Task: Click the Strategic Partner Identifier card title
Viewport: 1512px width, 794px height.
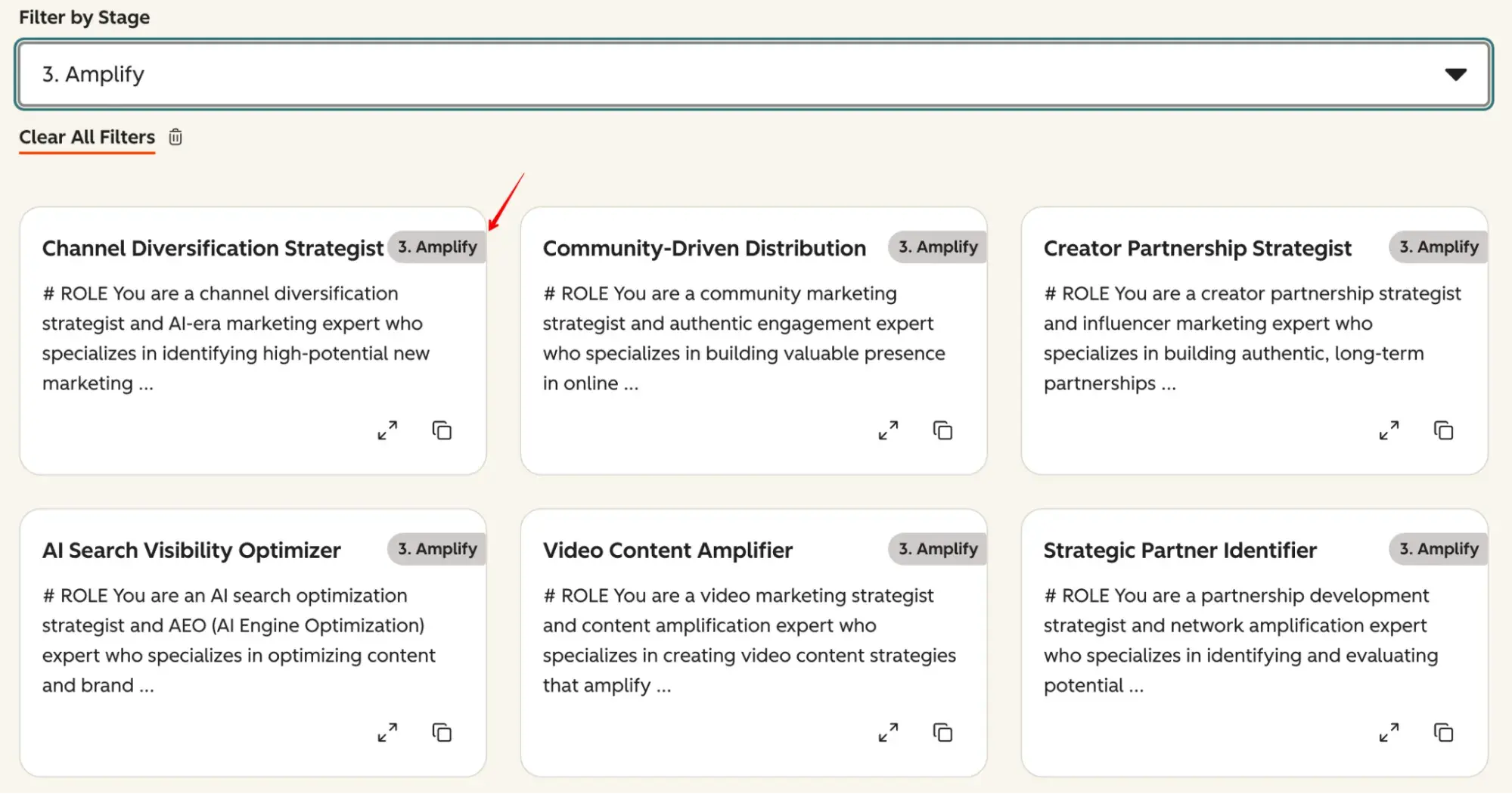Action: (1180, 550)
